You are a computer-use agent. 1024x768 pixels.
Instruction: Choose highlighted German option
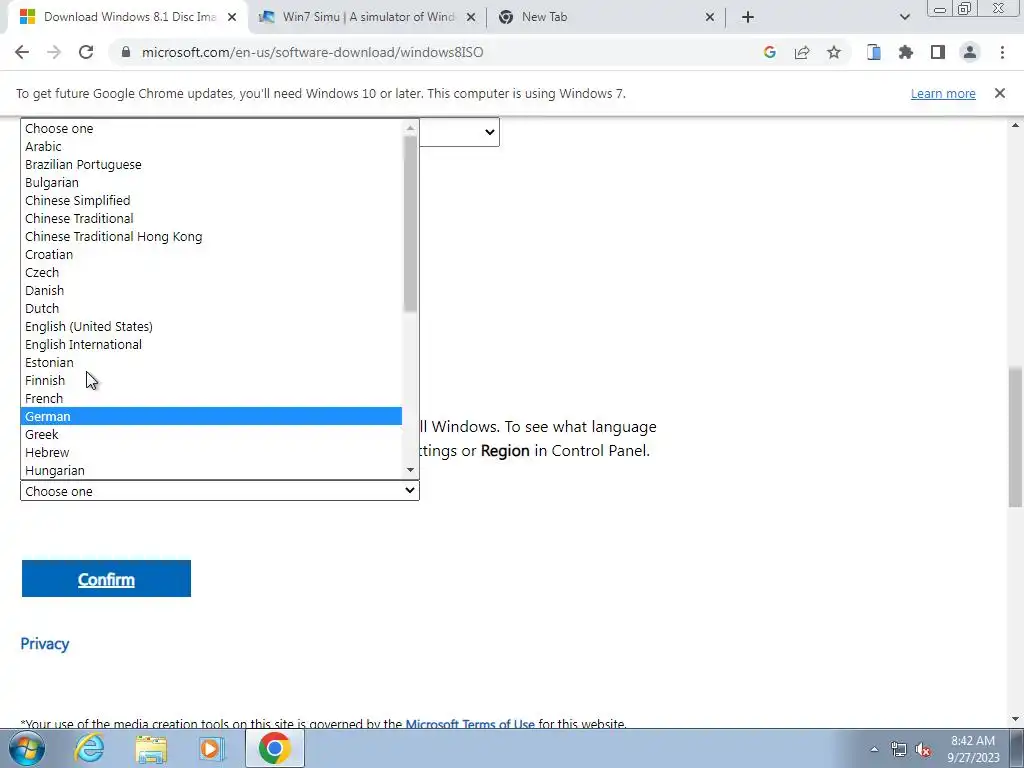[211, 416]
